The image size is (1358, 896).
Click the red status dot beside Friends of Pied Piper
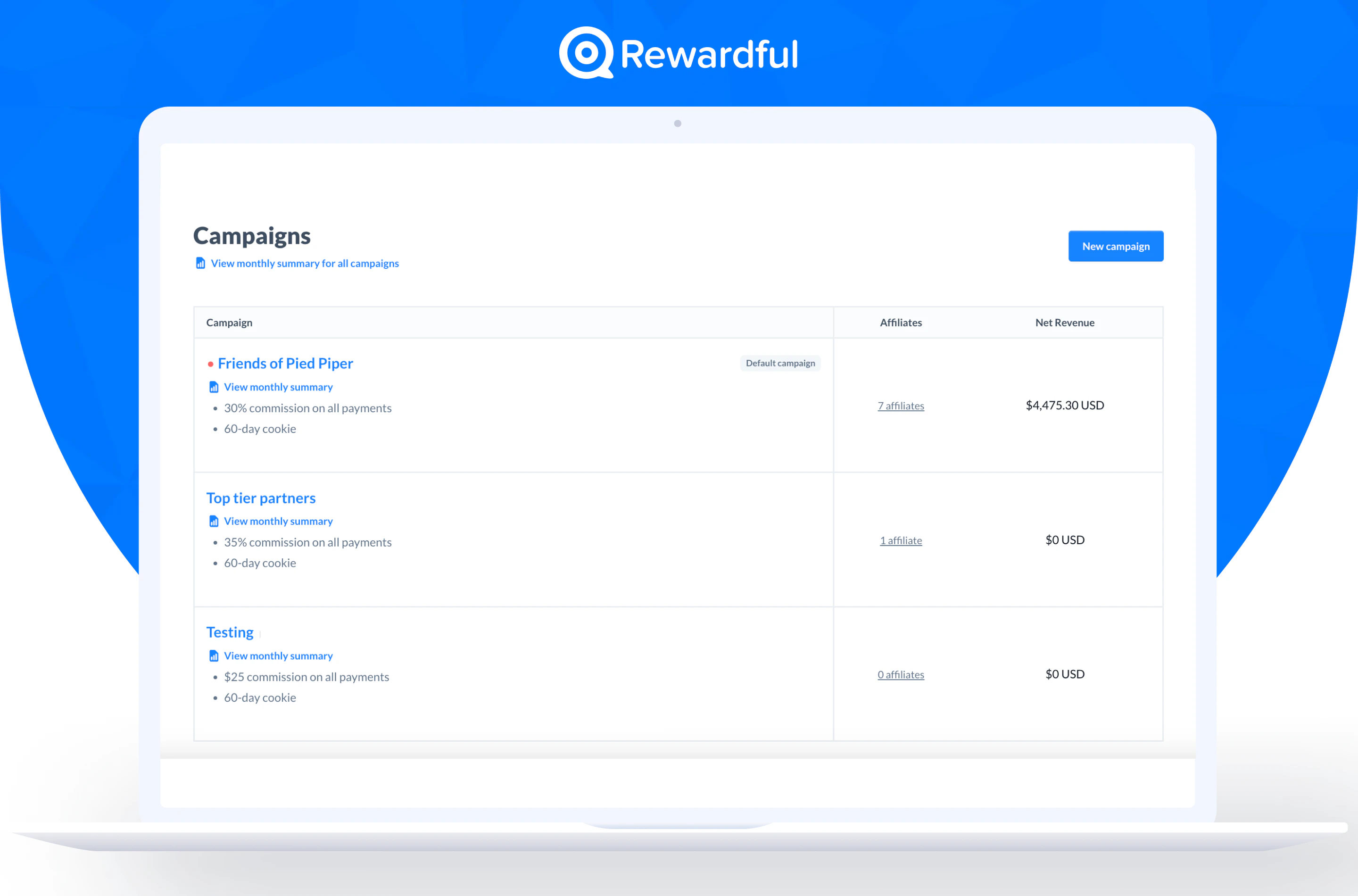(211, 364)
